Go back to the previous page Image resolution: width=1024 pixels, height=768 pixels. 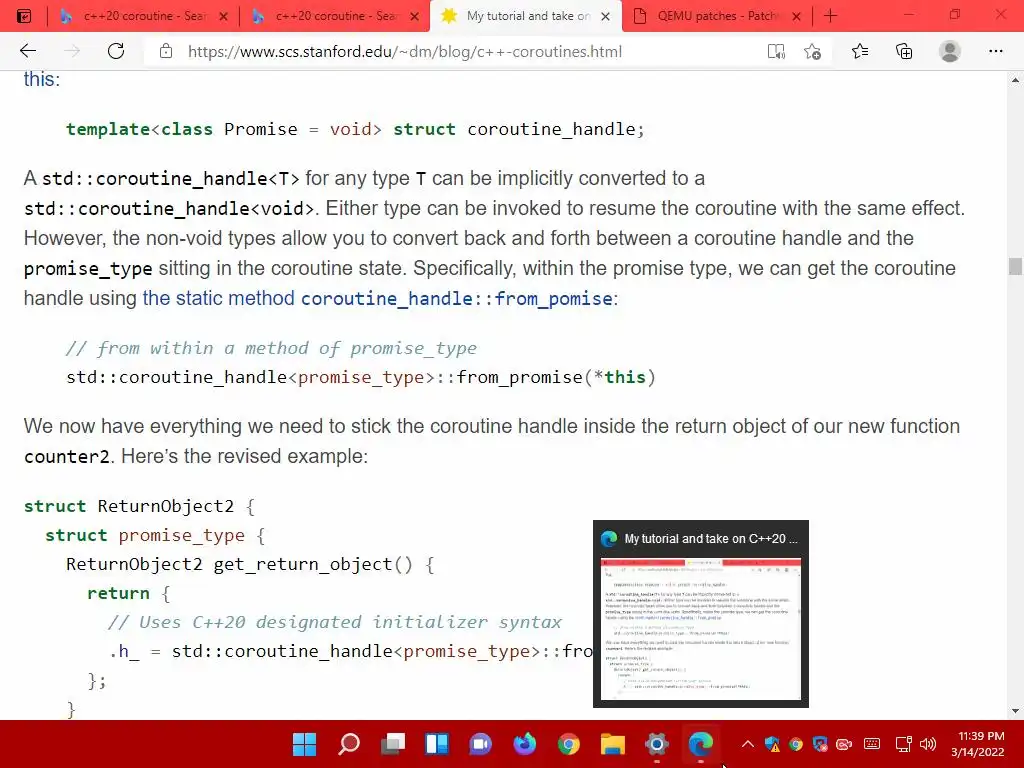point(28,51)
